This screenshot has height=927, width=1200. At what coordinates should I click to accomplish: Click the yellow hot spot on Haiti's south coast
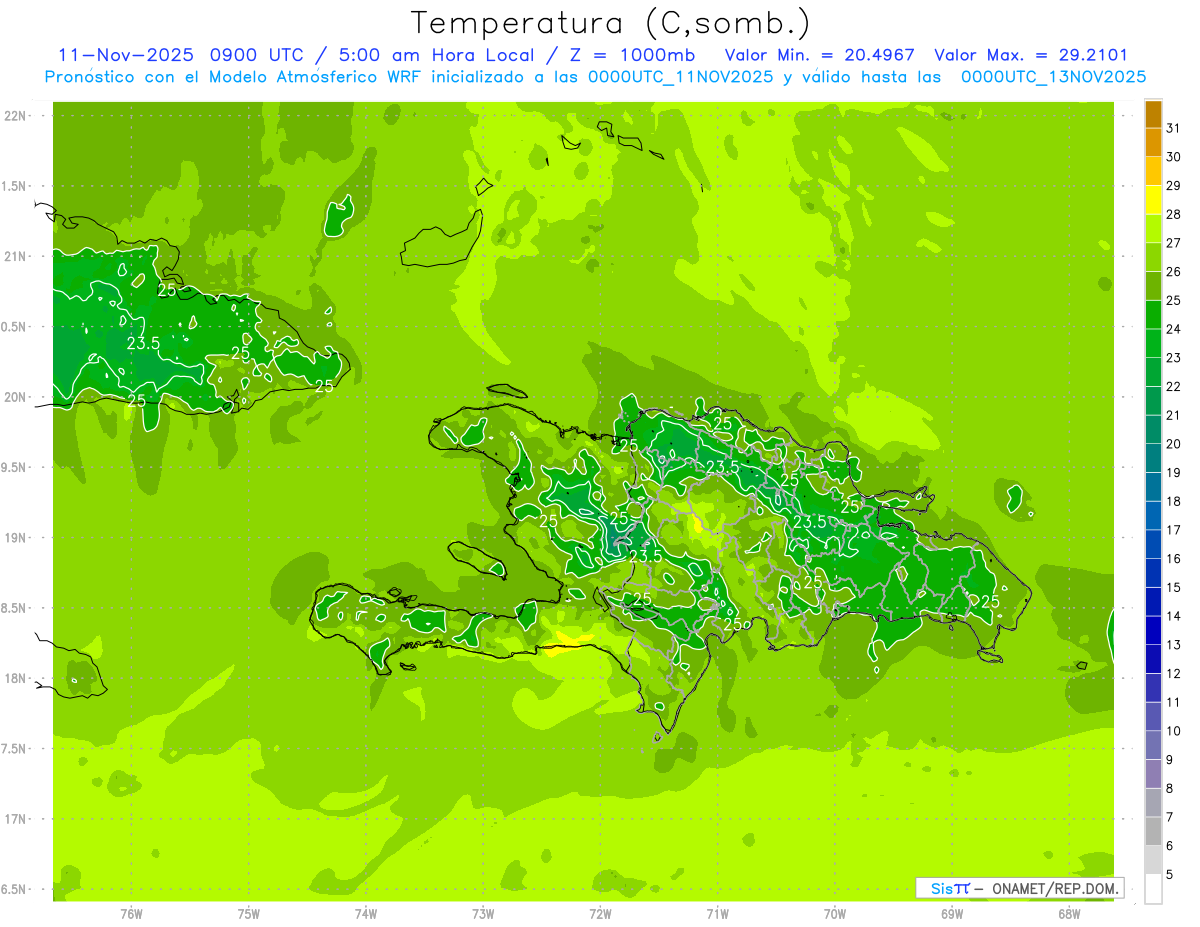click(x=571, y=639)
